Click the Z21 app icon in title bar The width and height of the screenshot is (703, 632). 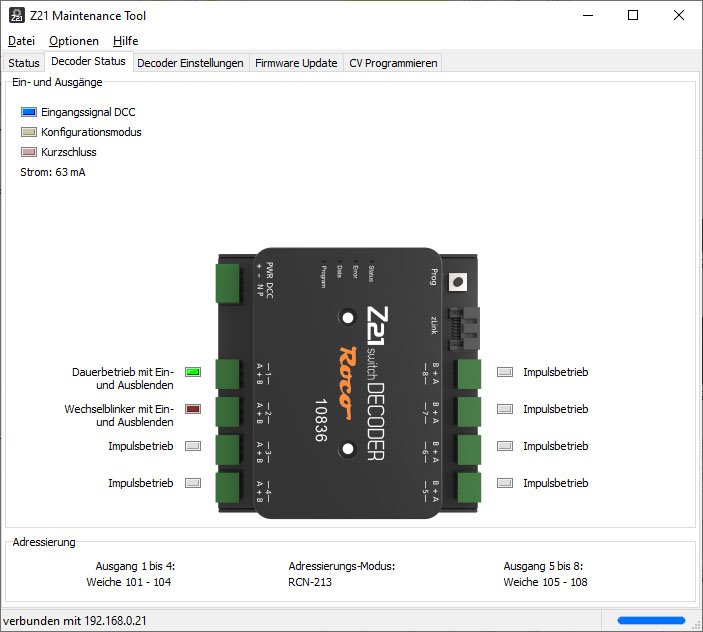17,15
